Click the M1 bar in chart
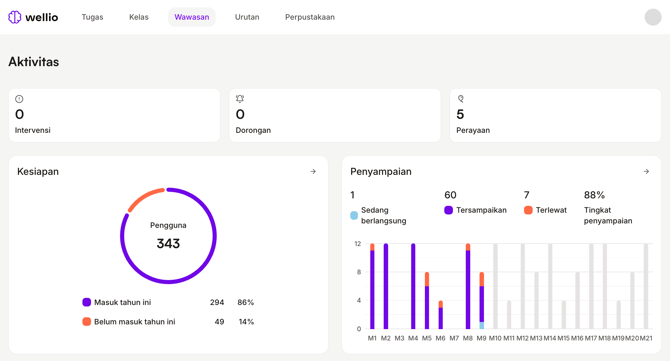670x361 pixels. [x=372, y=286]
